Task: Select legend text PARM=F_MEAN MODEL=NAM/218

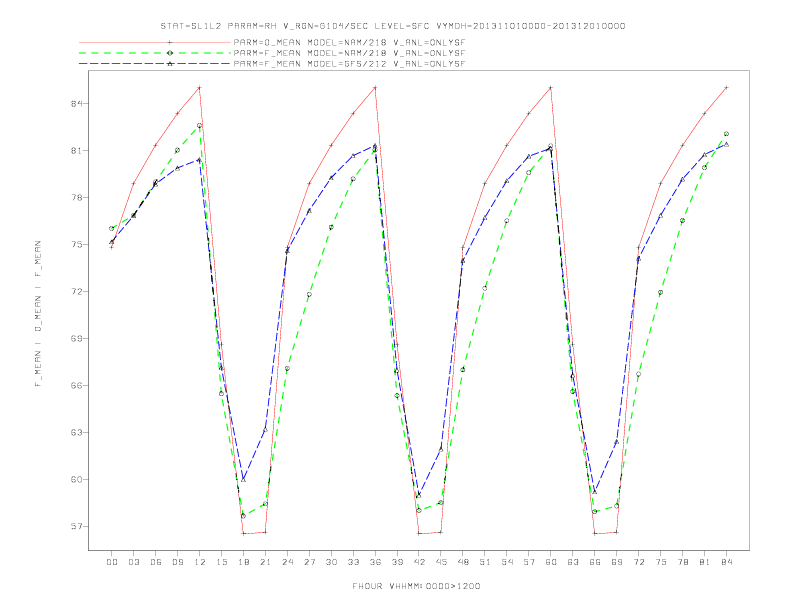Action: coord(349,53)
